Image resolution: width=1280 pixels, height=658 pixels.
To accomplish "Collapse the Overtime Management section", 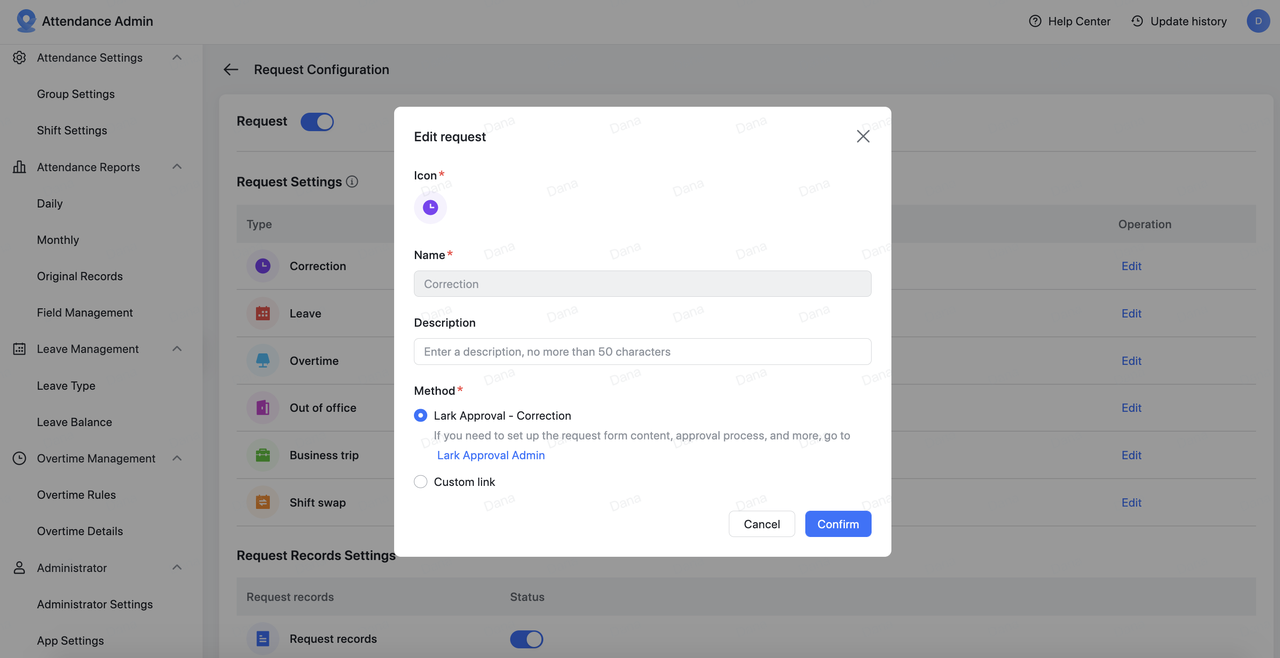I will [177, 458].
